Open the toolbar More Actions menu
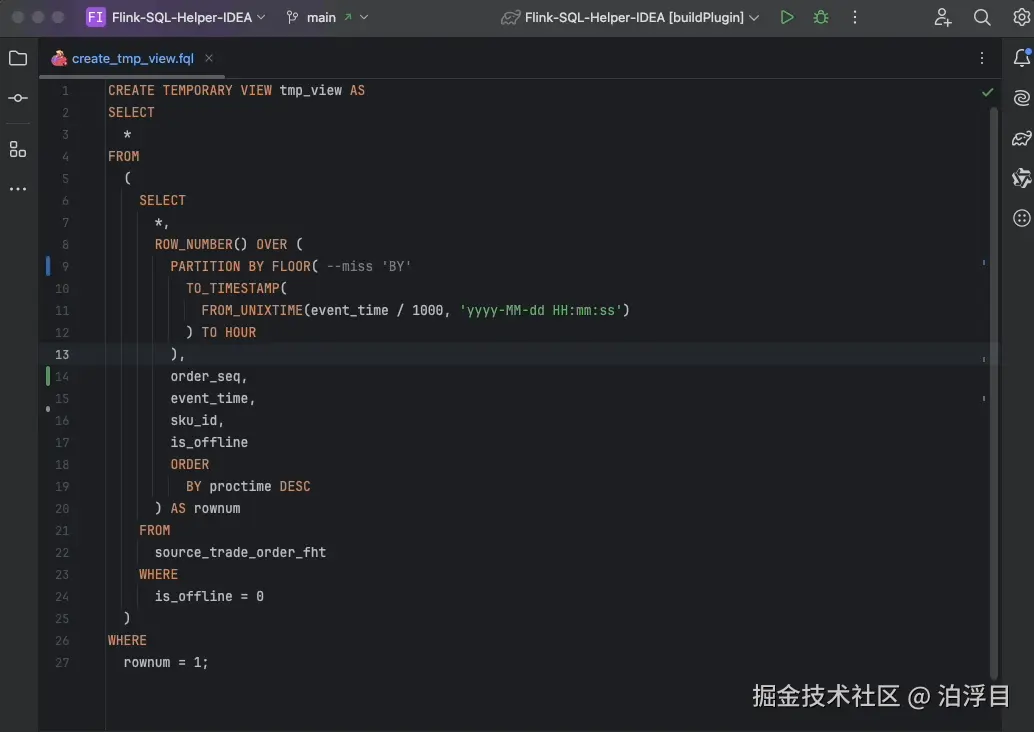This screenshot has width=1034, height=732. pyautogui.click(x=855, y=17)
